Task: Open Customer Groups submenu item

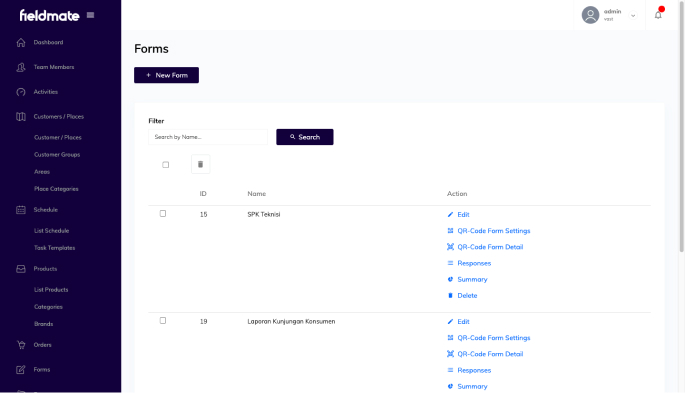Action: (x=57, y=155)
